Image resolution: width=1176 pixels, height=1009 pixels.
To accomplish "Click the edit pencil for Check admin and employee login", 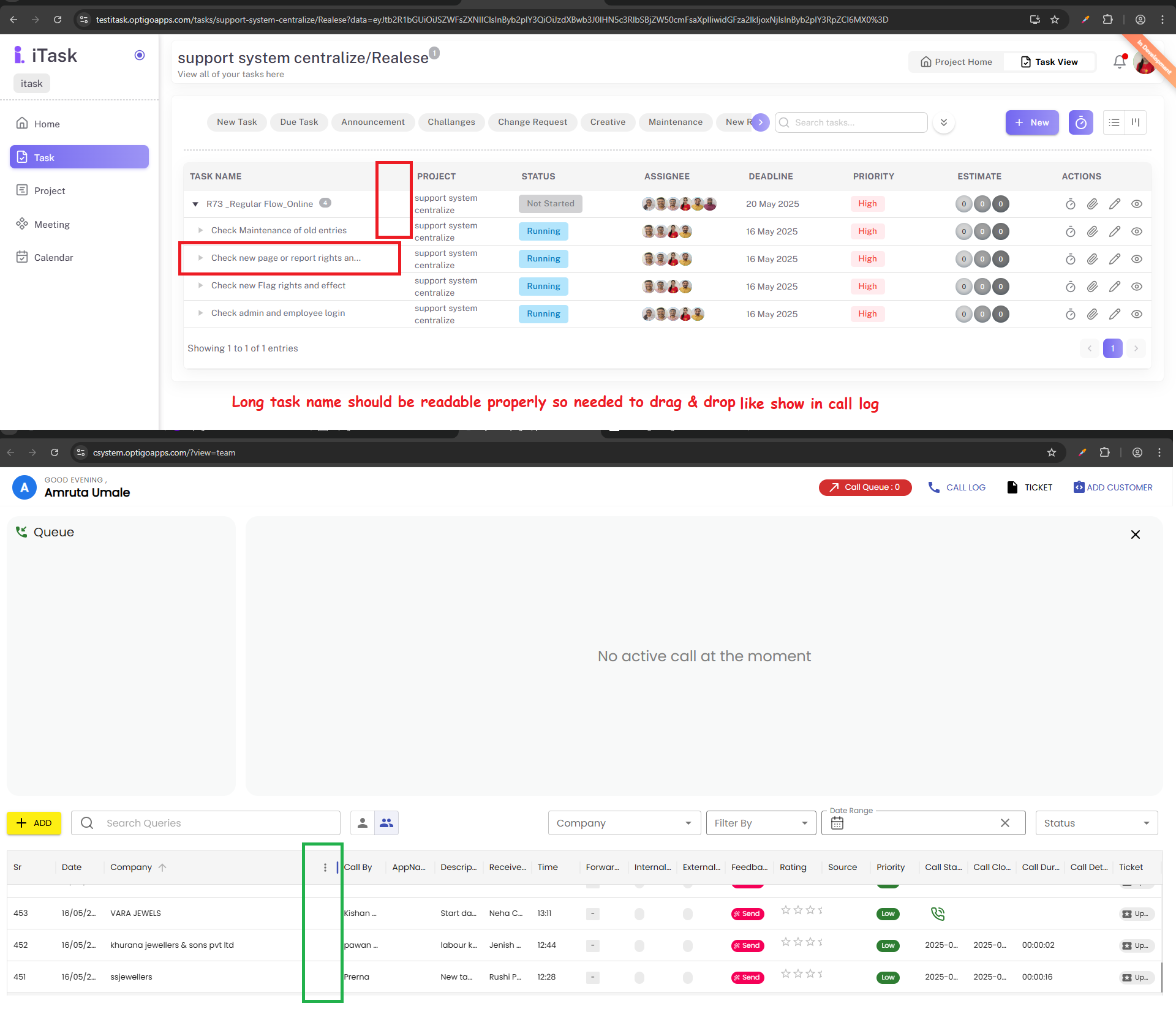I will tap(1114, 314).
